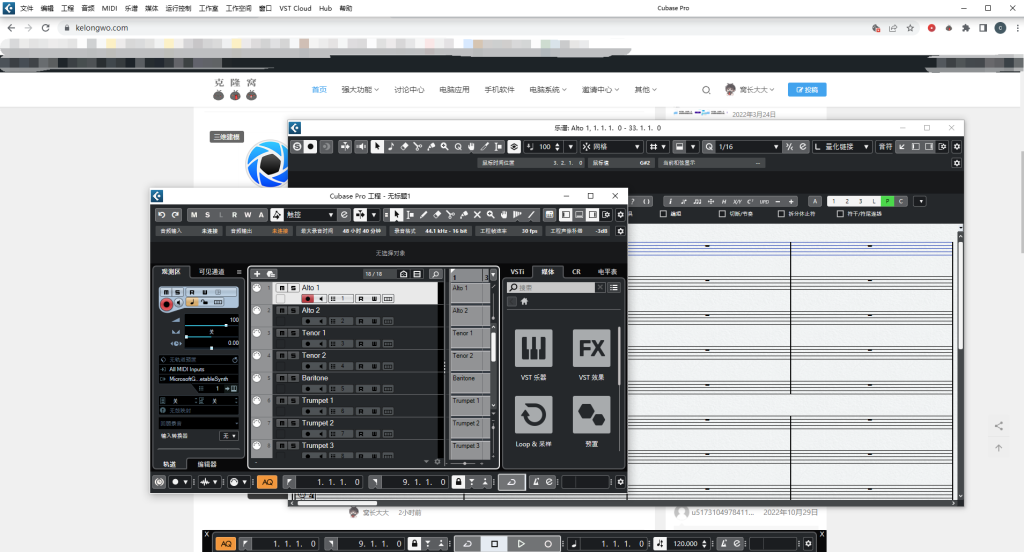1024x552 pixels.
Task: Toggle monitor speaker on Alto 1 track
Action: point(321,299)
